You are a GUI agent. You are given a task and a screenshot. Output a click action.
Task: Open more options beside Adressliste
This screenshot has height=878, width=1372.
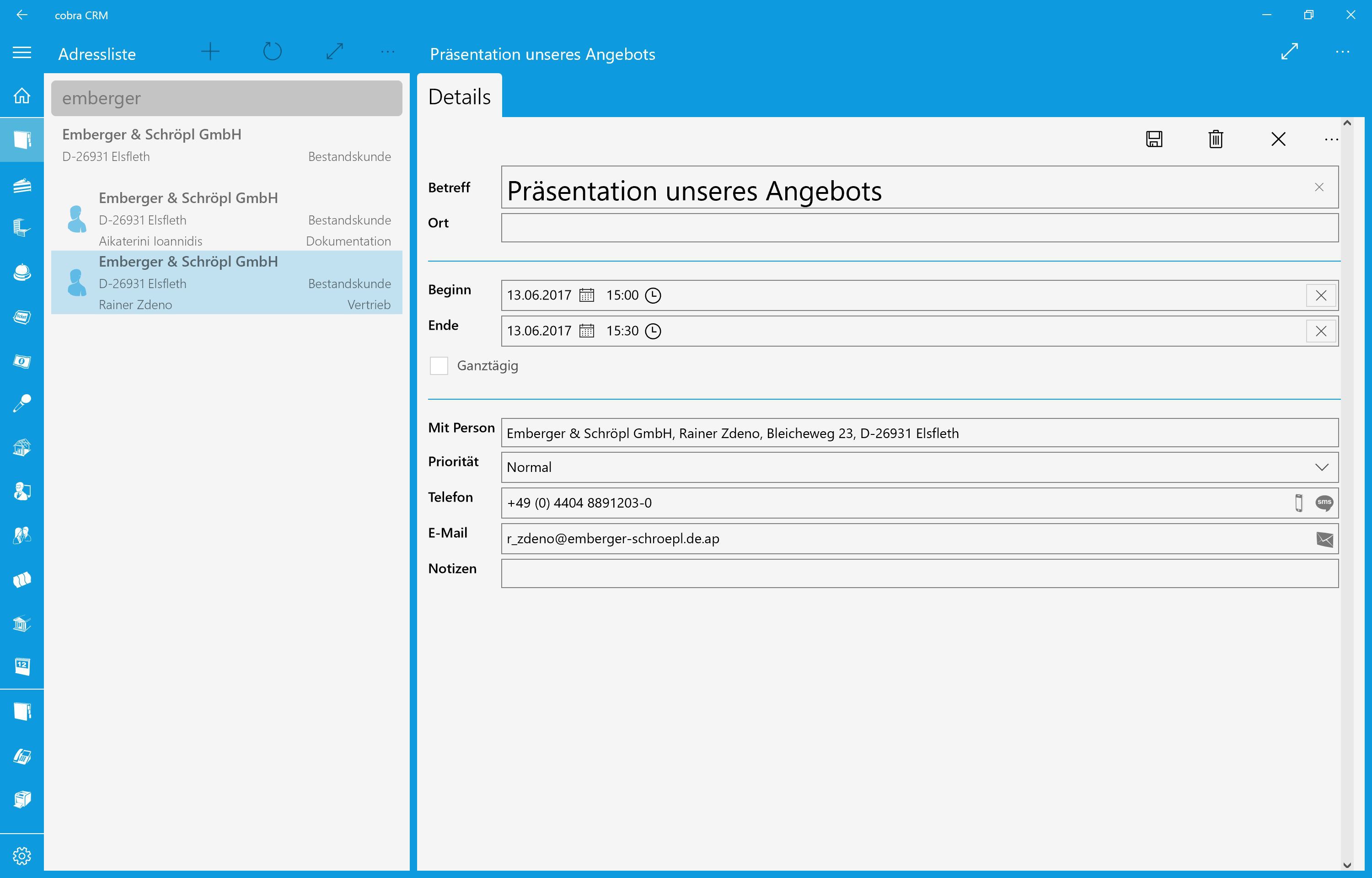click(x=387, y=53)
